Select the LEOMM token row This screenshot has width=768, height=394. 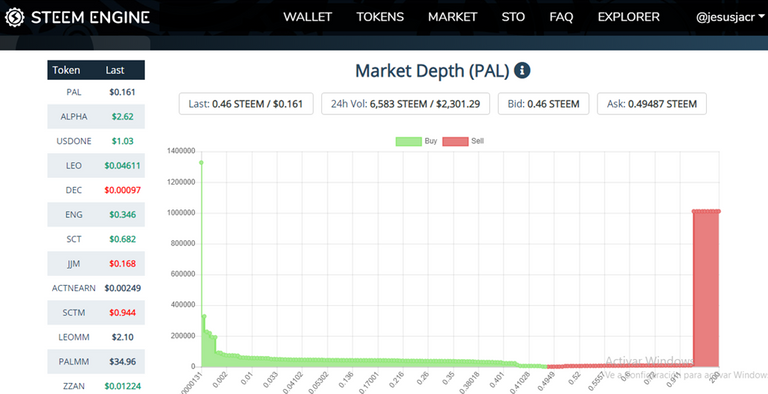tap(96, 337)
